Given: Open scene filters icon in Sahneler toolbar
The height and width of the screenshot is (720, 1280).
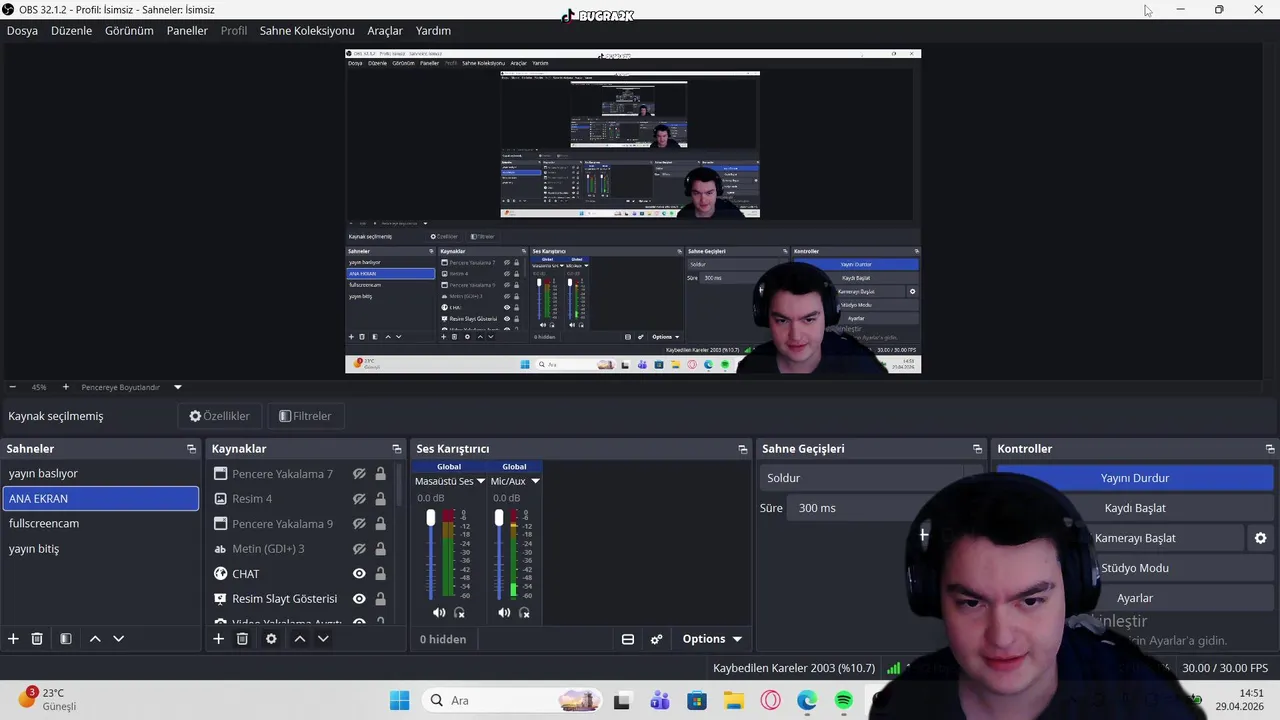Looking at the screenshot, I should coord(66,639).
